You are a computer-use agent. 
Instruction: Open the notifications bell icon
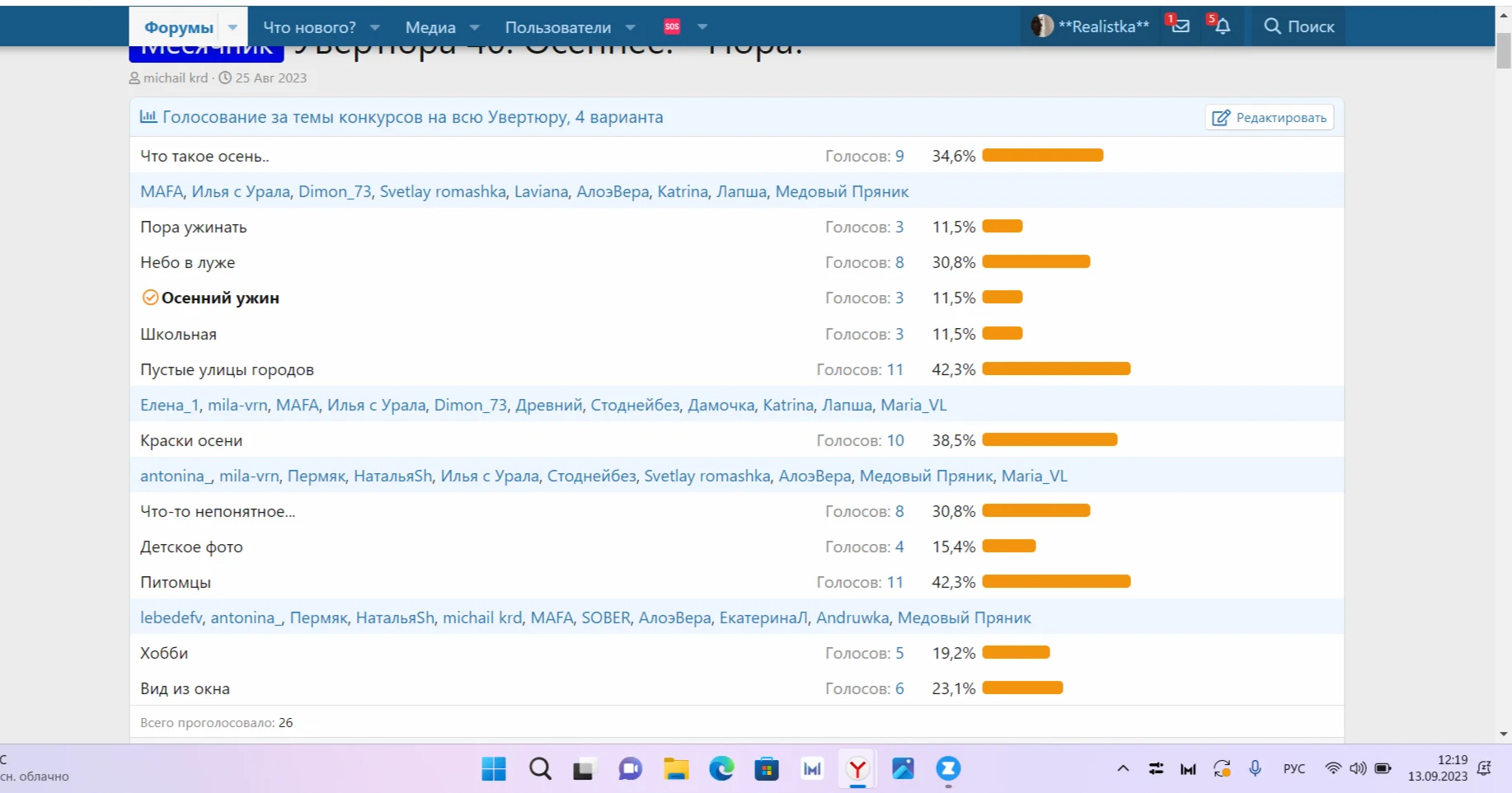(x=1222, y=26)
